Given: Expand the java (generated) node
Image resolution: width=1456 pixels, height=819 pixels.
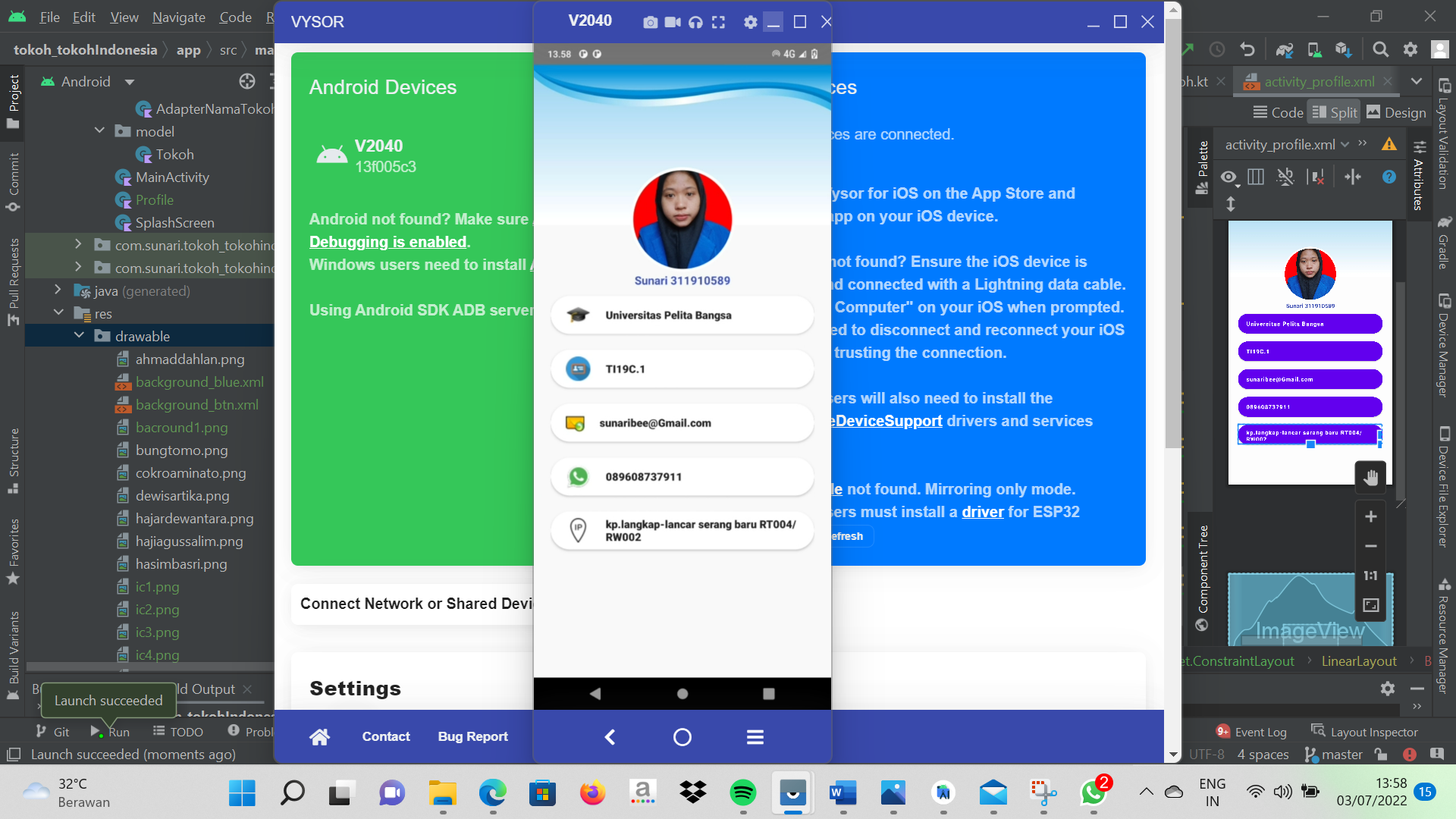Looking at the screenshot, I should [x=58, y=290].
